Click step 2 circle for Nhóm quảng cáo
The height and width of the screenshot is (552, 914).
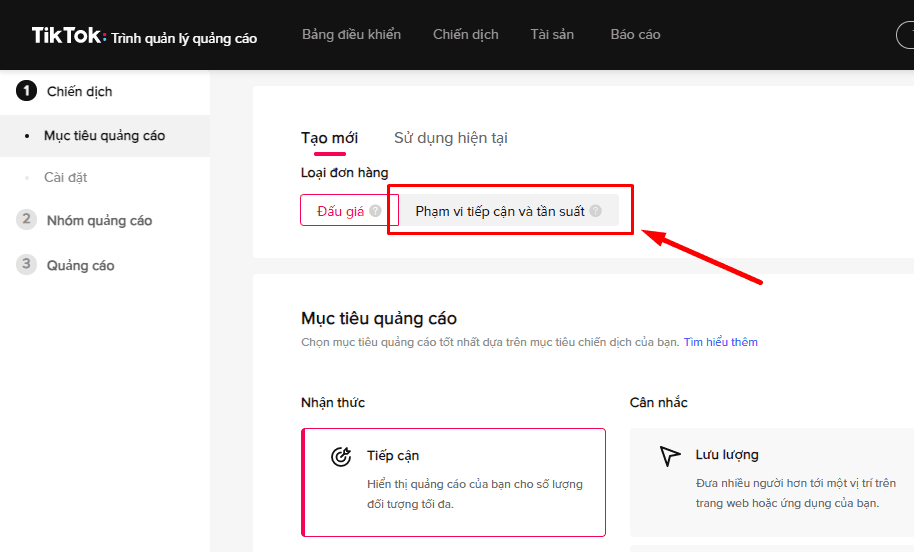(x=27, y=220)
